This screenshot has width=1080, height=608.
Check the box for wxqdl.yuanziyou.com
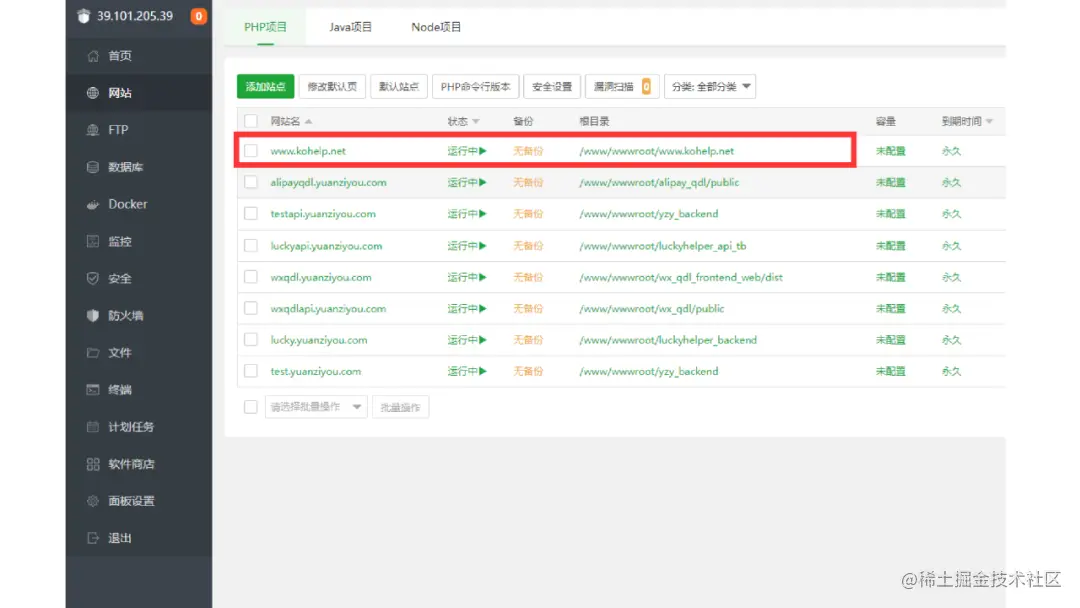tap(251, 277)
